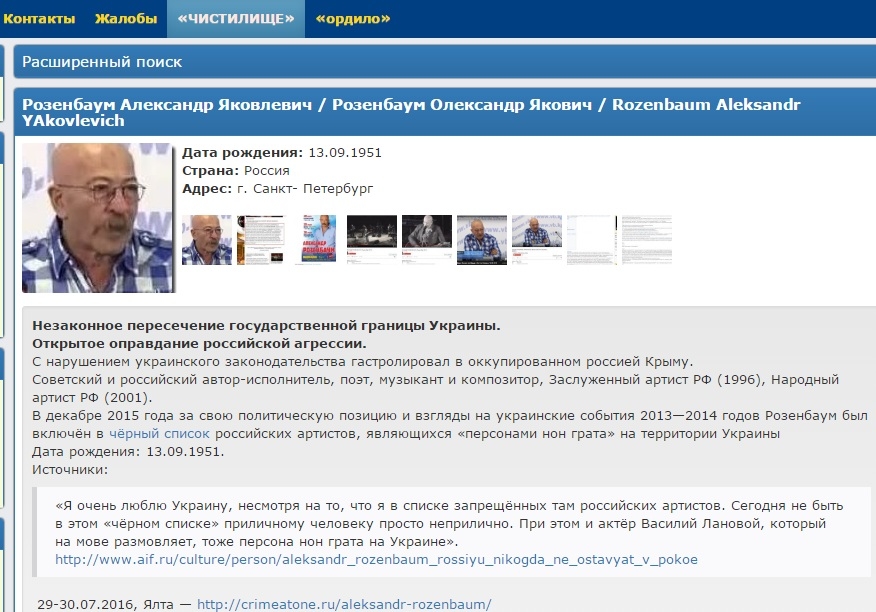Open the crimeatone.ru Ялта link
The image size is (876, 612).
344,604
